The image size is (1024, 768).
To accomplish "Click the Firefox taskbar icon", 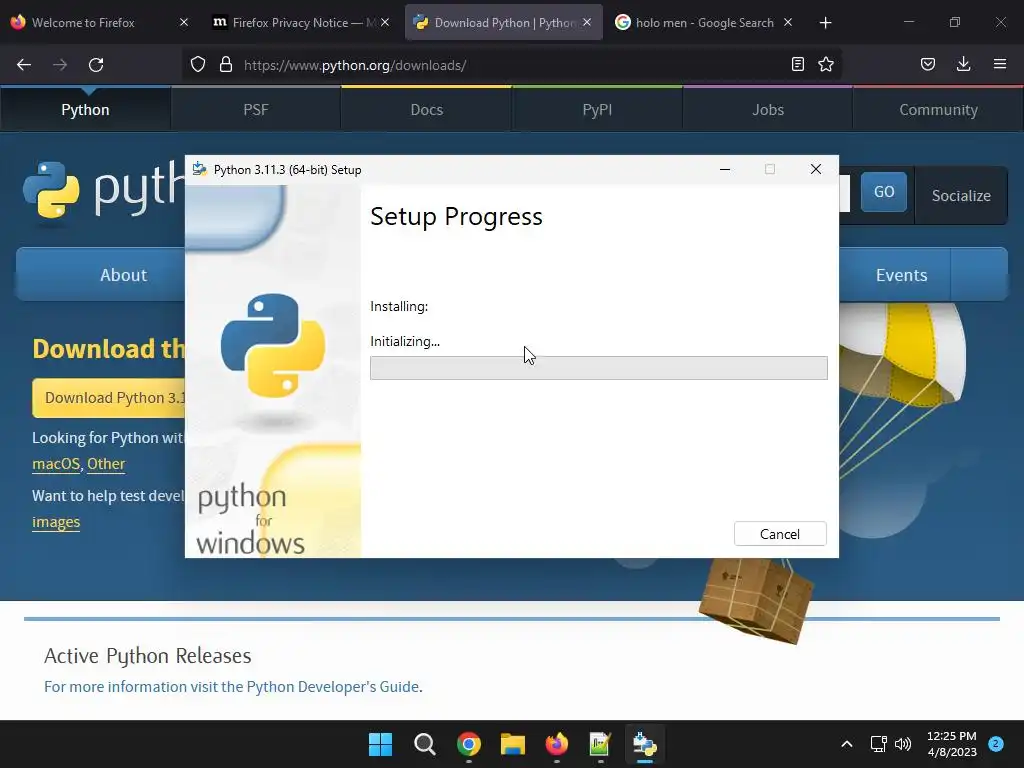I will click(556, 744).
